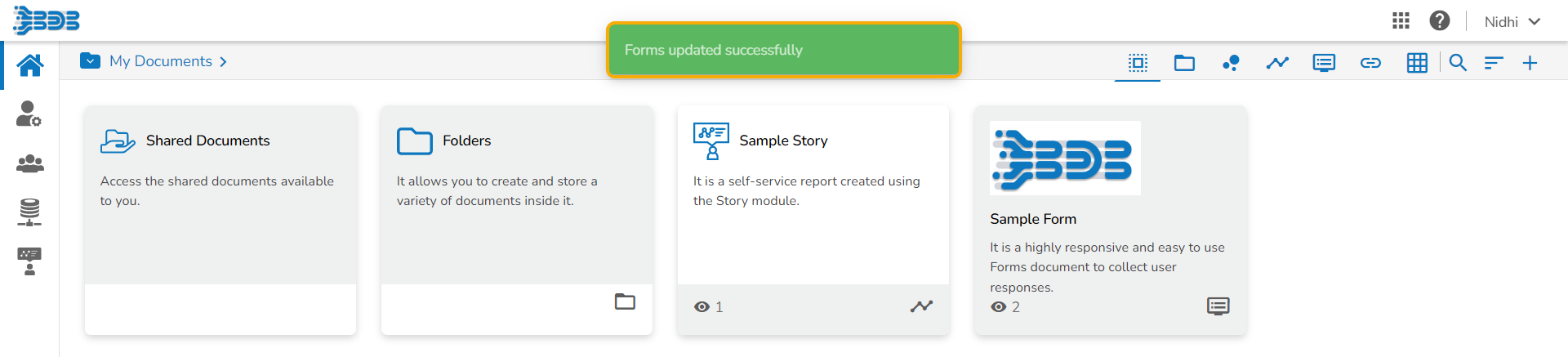Click the Home icon in left sidebar

coord(30,65)
